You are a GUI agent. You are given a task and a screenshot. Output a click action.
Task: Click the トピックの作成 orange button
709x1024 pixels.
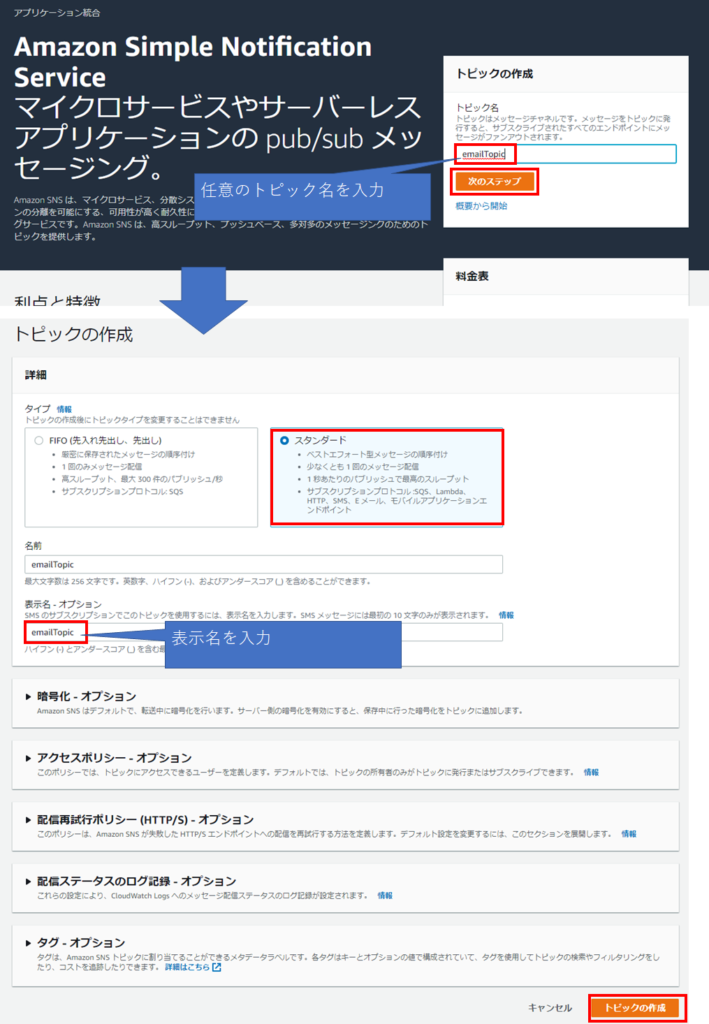[x=635, y=1008]
